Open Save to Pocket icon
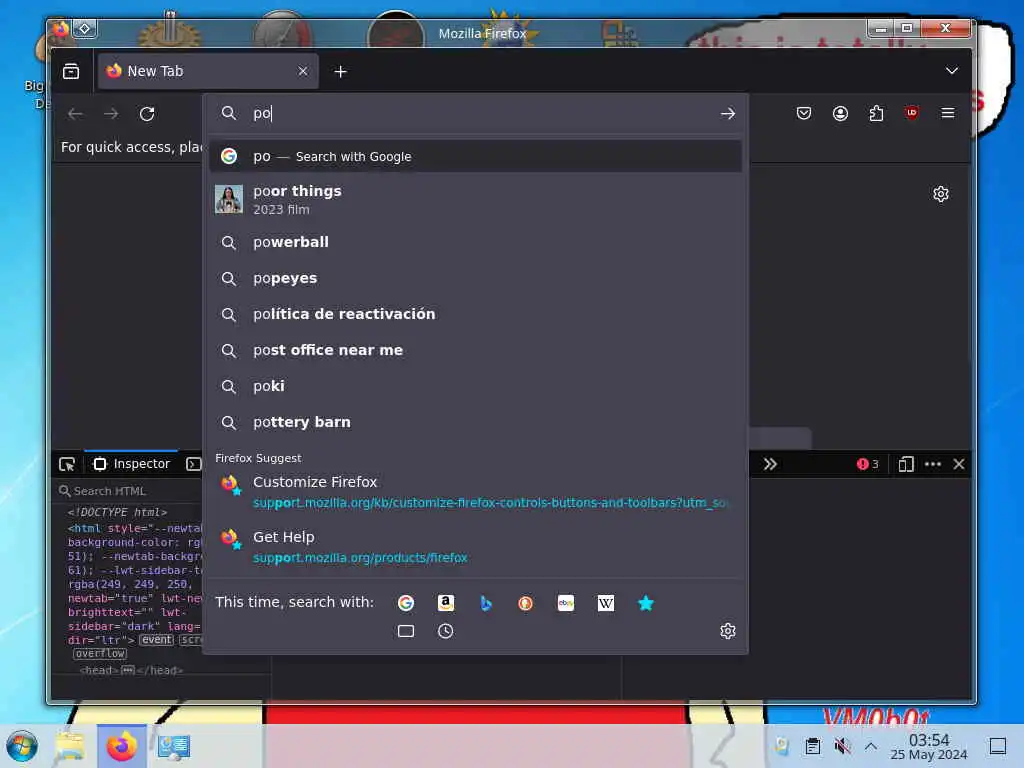The width and height of the screenshot is (1024, 768). pos(804,114)
